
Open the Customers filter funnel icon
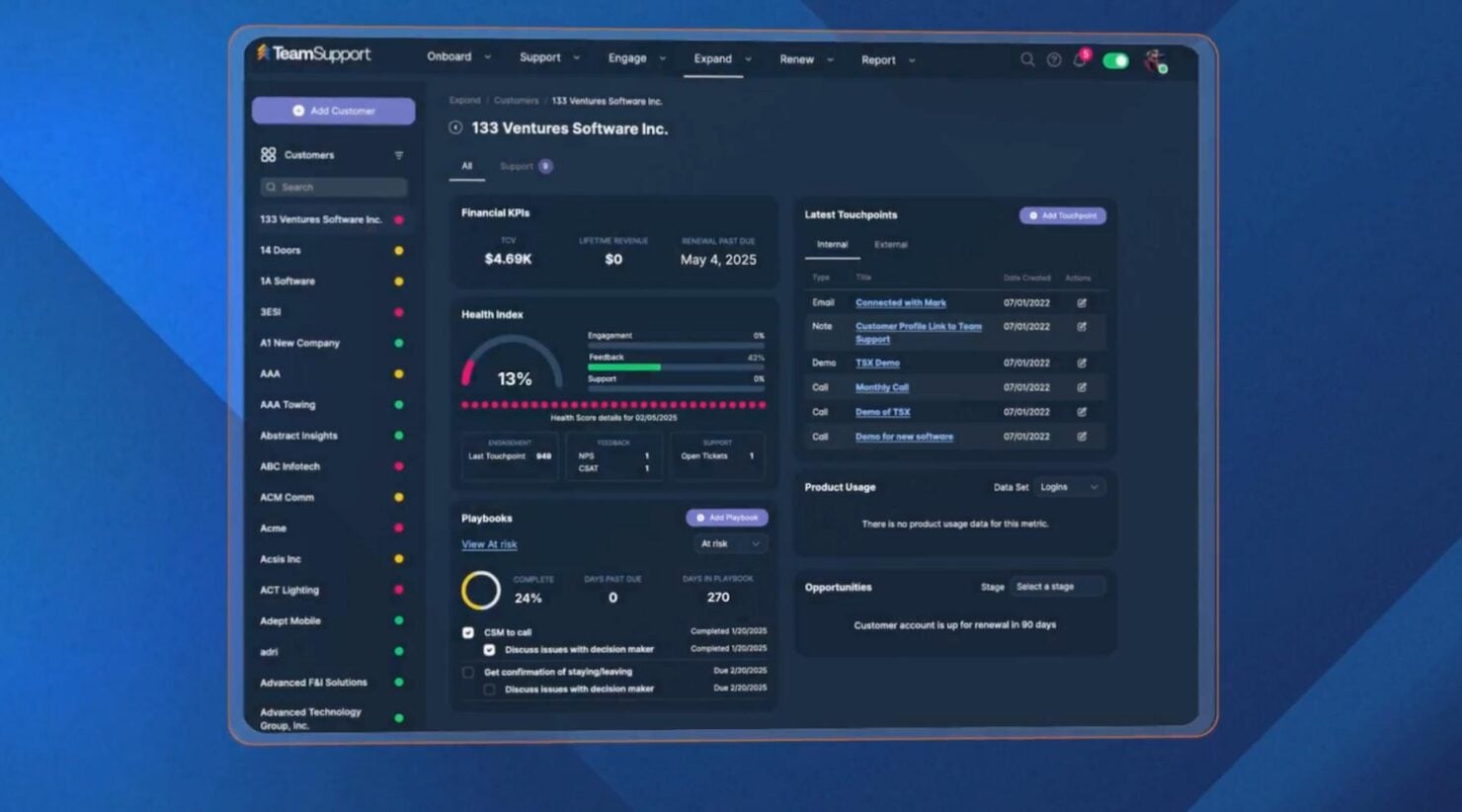tap(399, 155)
